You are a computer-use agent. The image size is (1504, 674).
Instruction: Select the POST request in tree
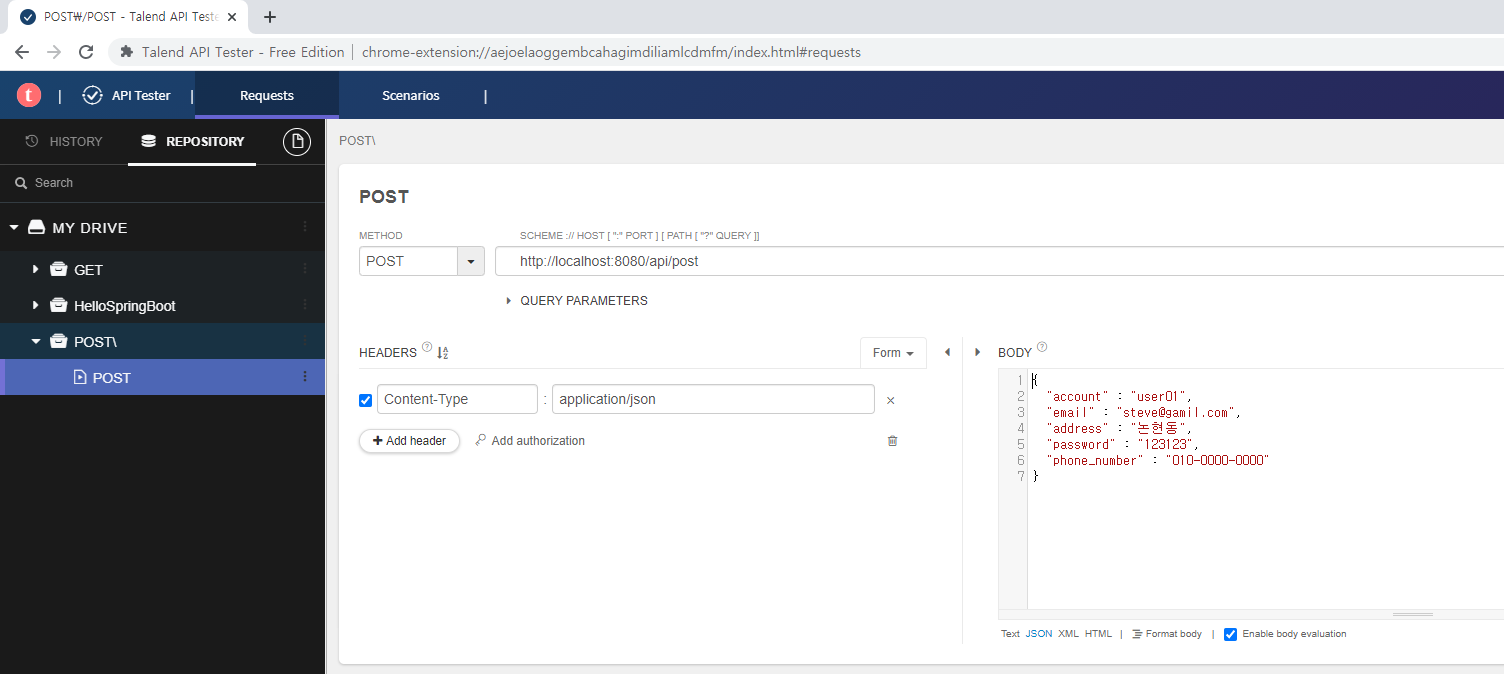point(163,377)
